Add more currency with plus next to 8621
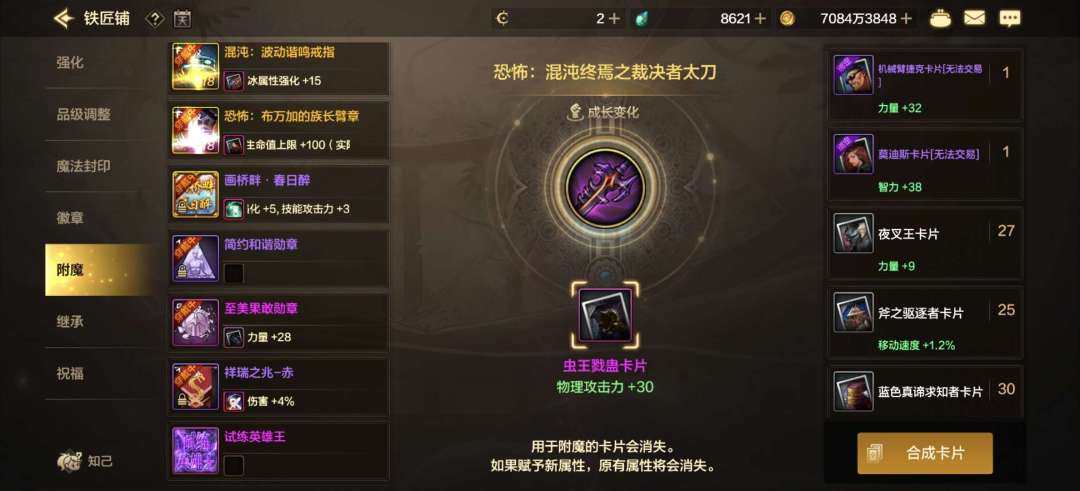This screenshot has width=1080, height=491. click(x=760, y=19)
